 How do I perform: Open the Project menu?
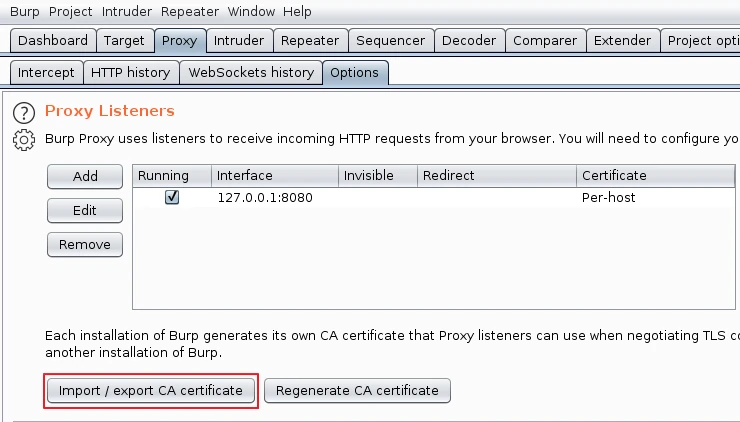(70, 11)
